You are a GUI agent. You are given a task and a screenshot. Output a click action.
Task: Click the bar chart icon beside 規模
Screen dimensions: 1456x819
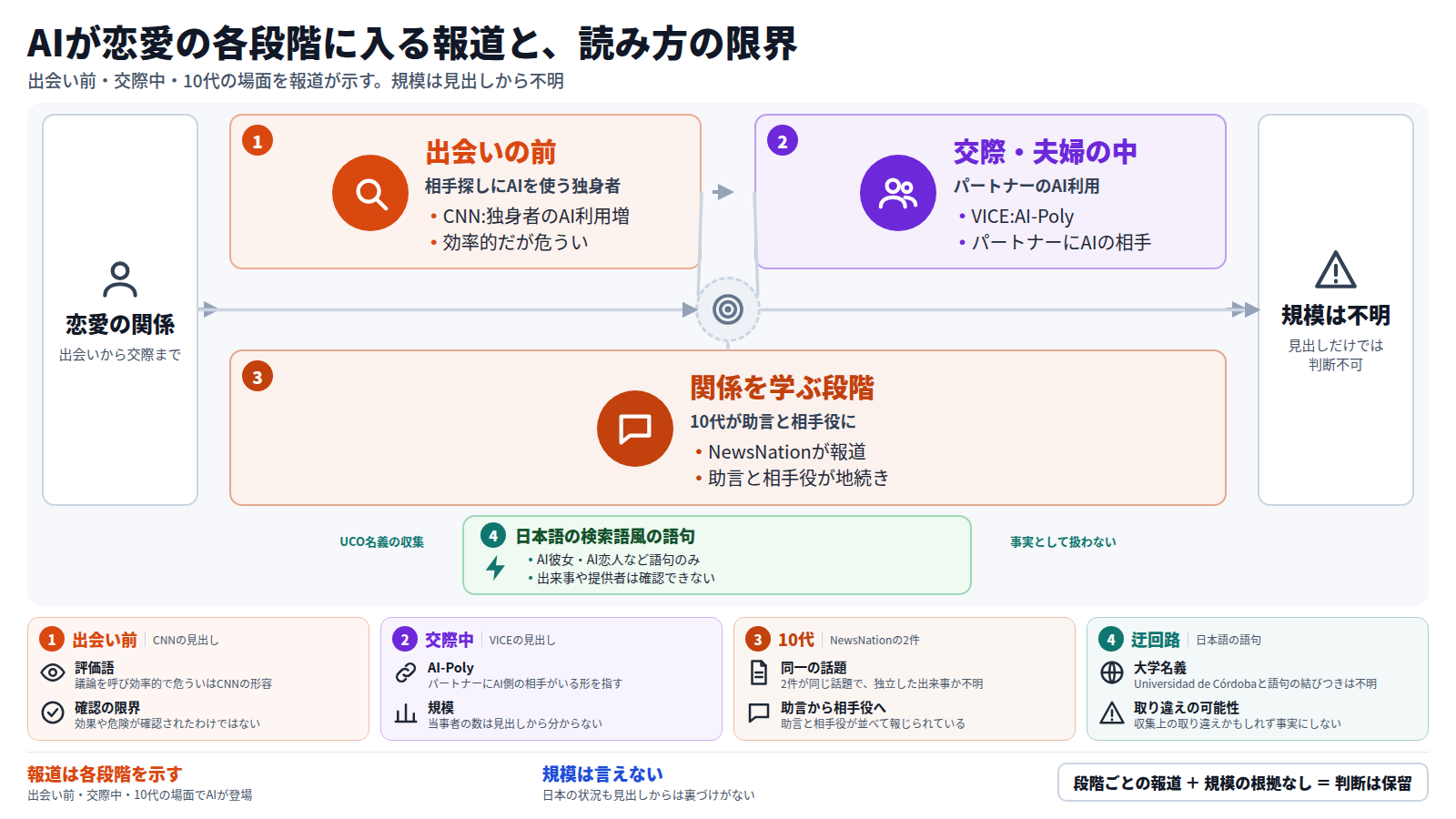406,713
